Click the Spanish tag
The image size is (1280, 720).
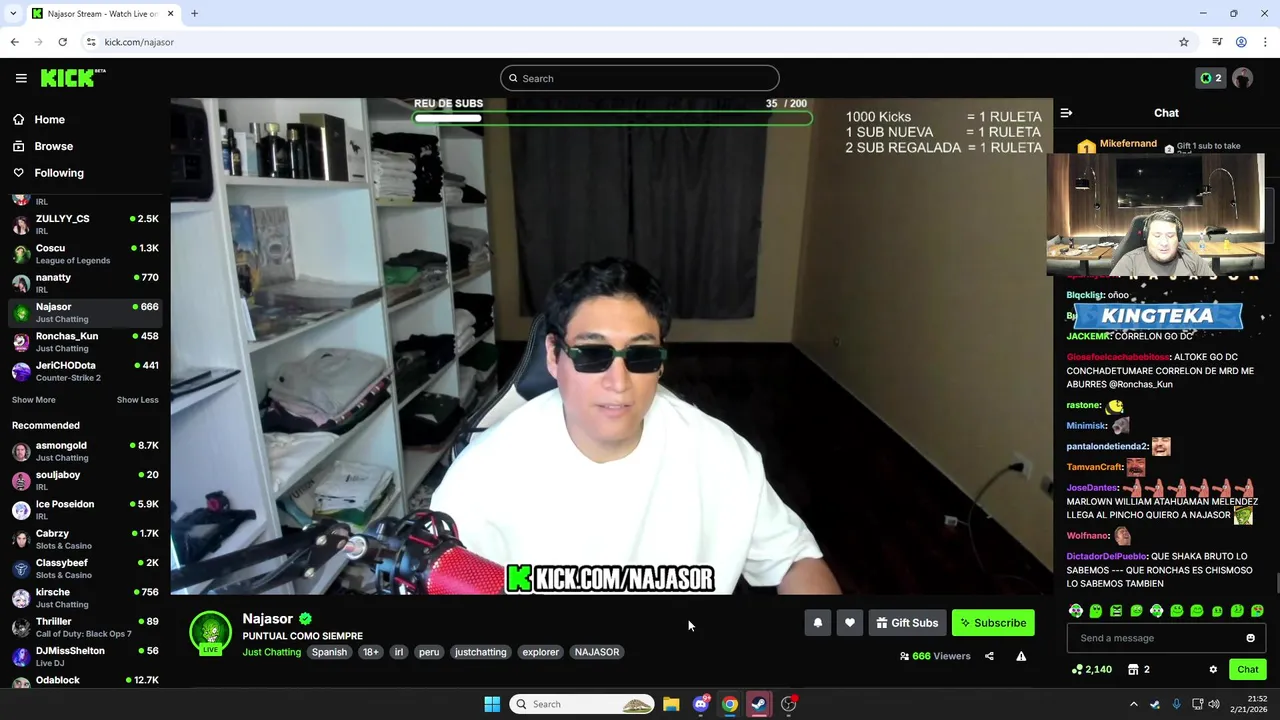pos(329,652)
